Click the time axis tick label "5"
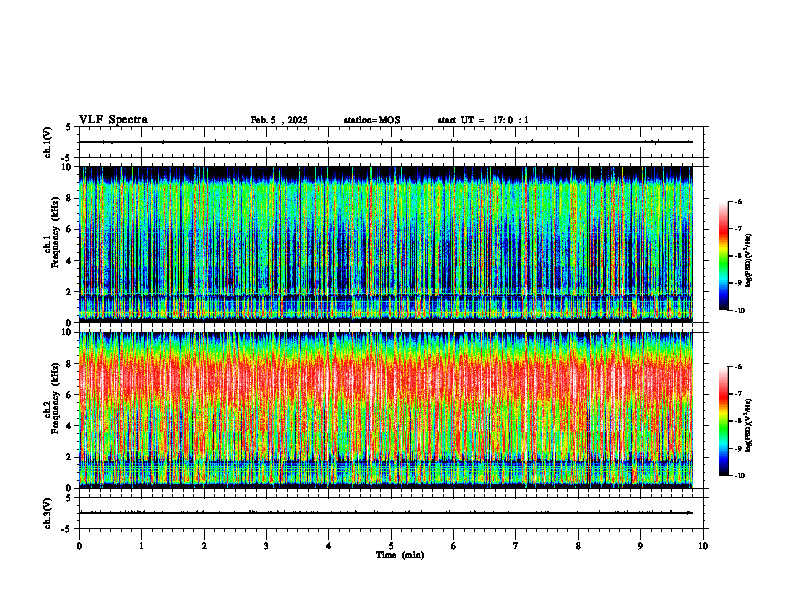Viewport: 792px width, 612px height. (391, 546)
